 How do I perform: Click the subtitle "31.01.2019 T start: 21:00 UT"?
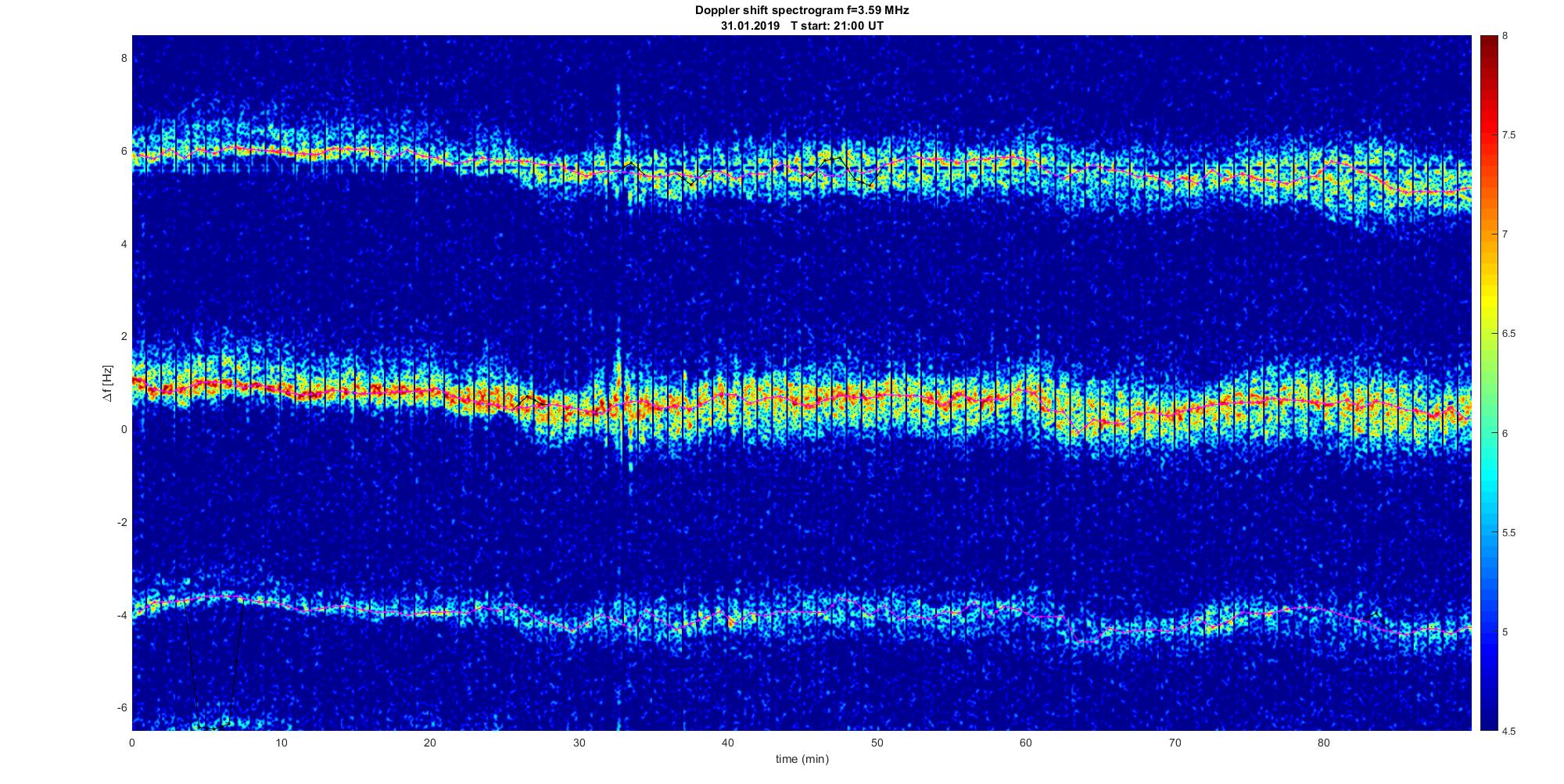pyautogui.click(x=802, y=26)
